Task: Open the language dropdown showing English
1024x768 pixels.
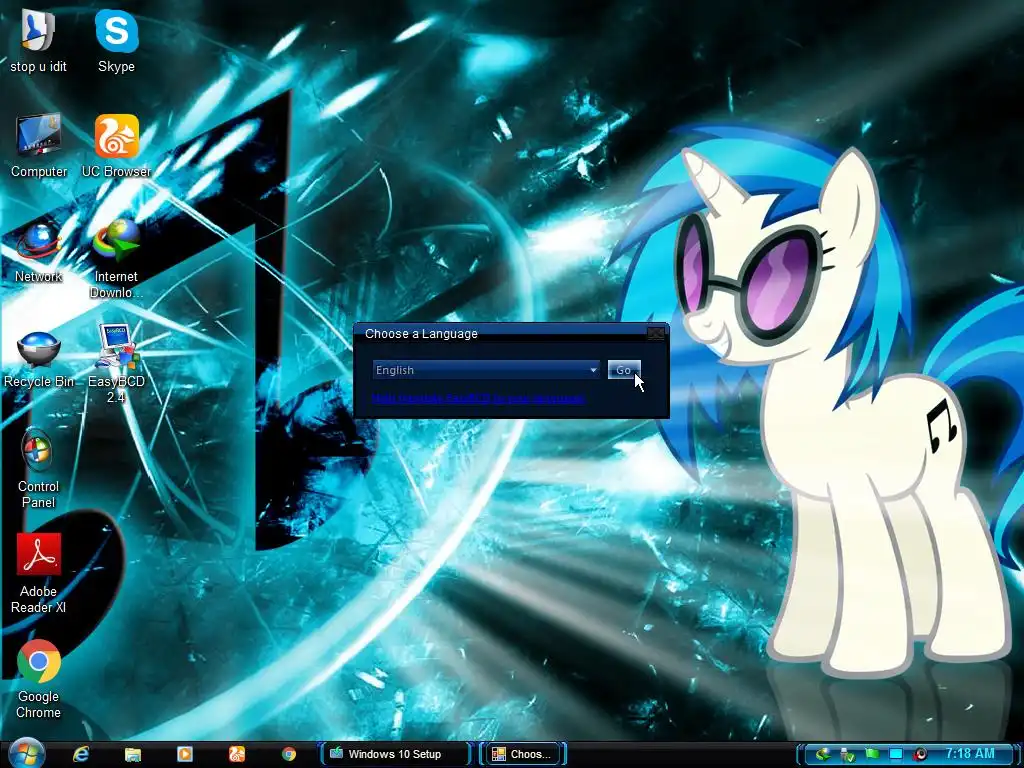Action: pyautogui.click(x=486, y=370)
